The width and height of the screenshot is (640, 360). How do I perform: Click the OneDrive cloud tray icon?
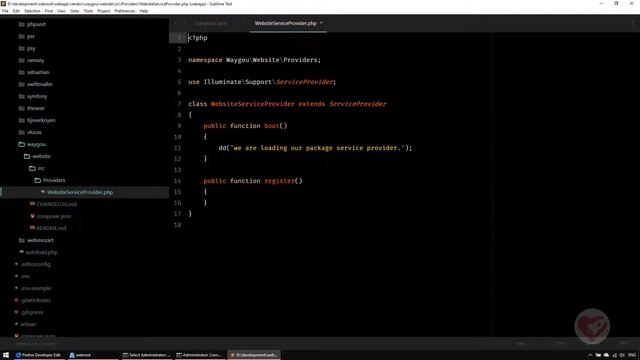point(606,355)
